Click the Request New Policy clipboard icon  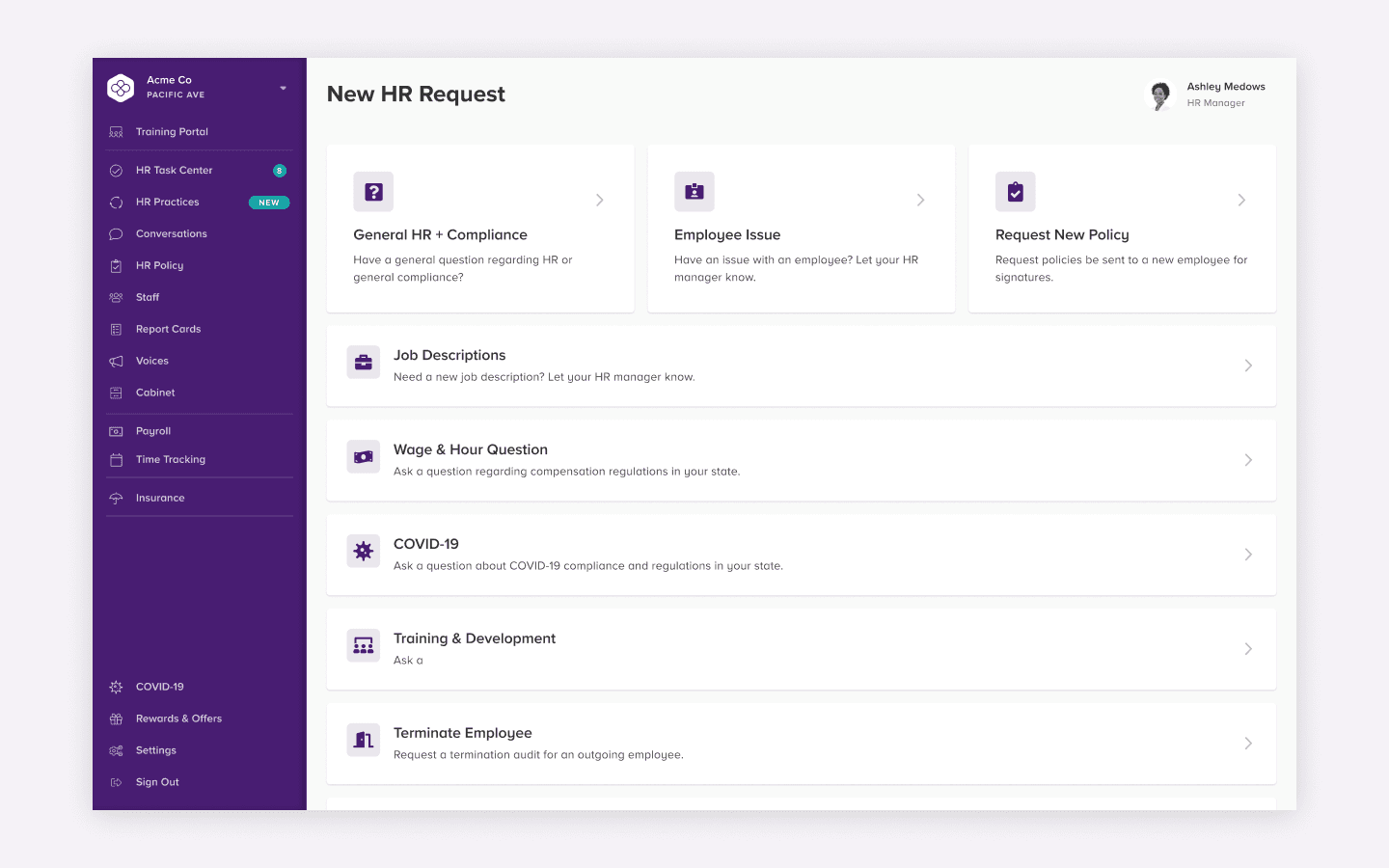point(1015,192)
